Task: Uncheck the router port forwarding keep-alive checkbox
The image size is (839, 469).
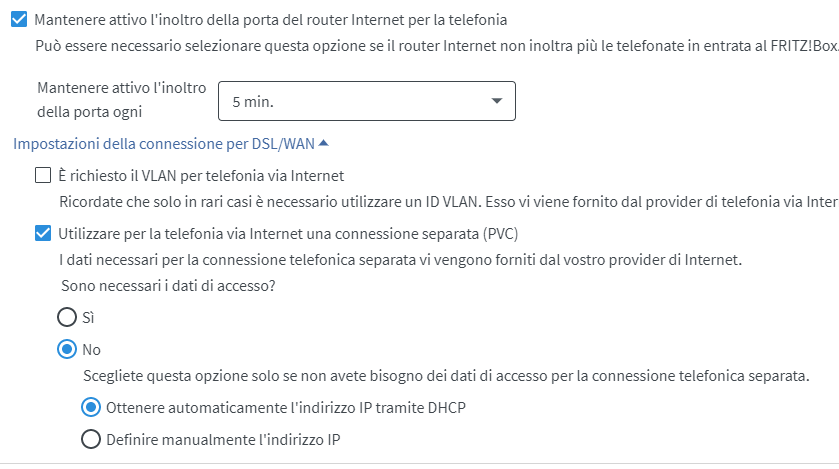Action: 19,19
